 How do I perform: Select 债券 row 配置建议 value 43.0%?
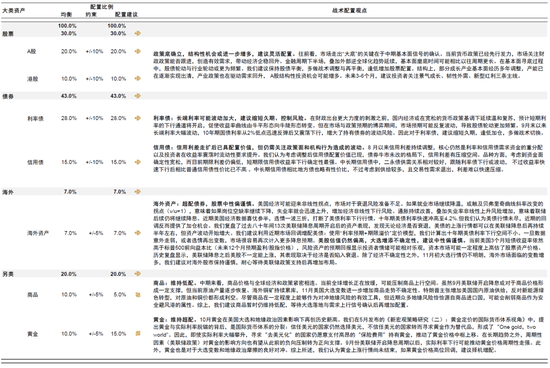pos(118,96)
